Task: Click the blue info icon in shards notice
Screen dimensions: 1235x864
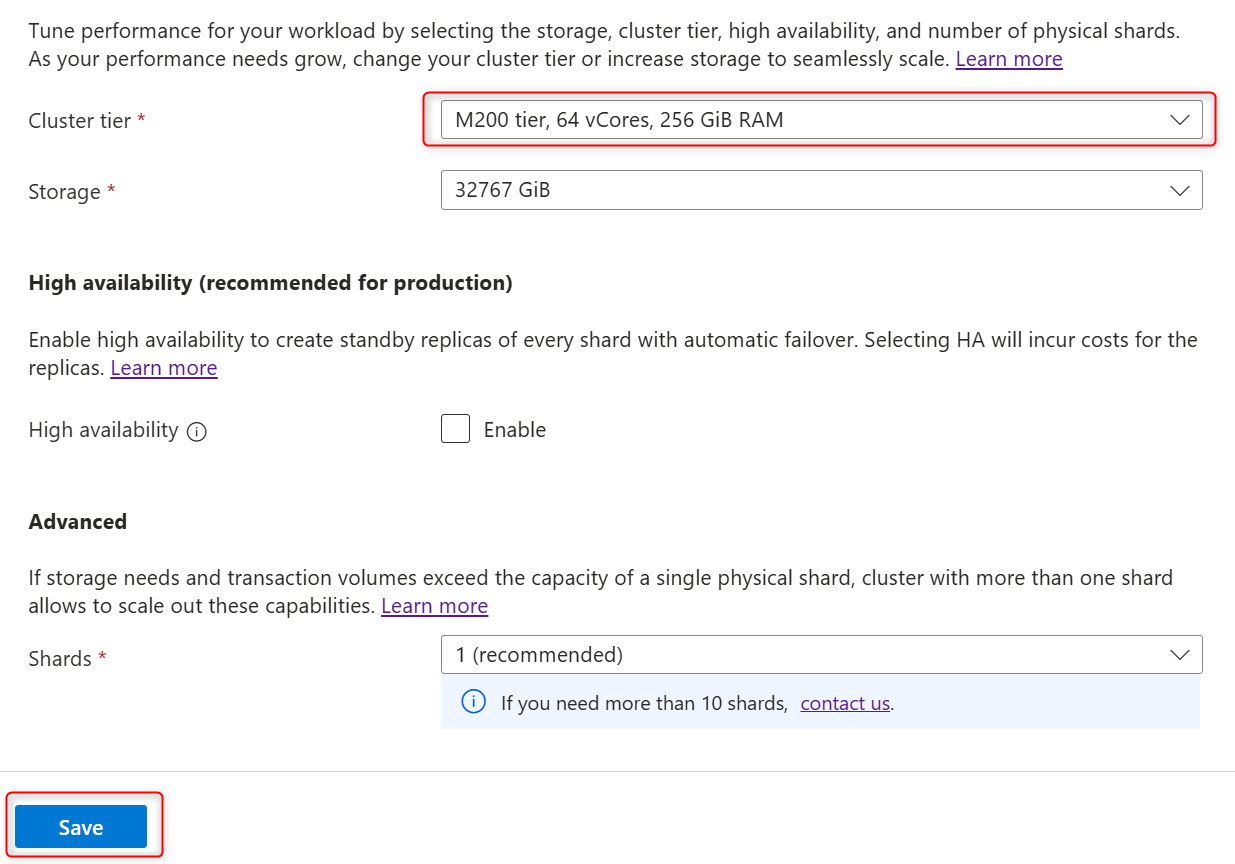Action: (473, 702)
